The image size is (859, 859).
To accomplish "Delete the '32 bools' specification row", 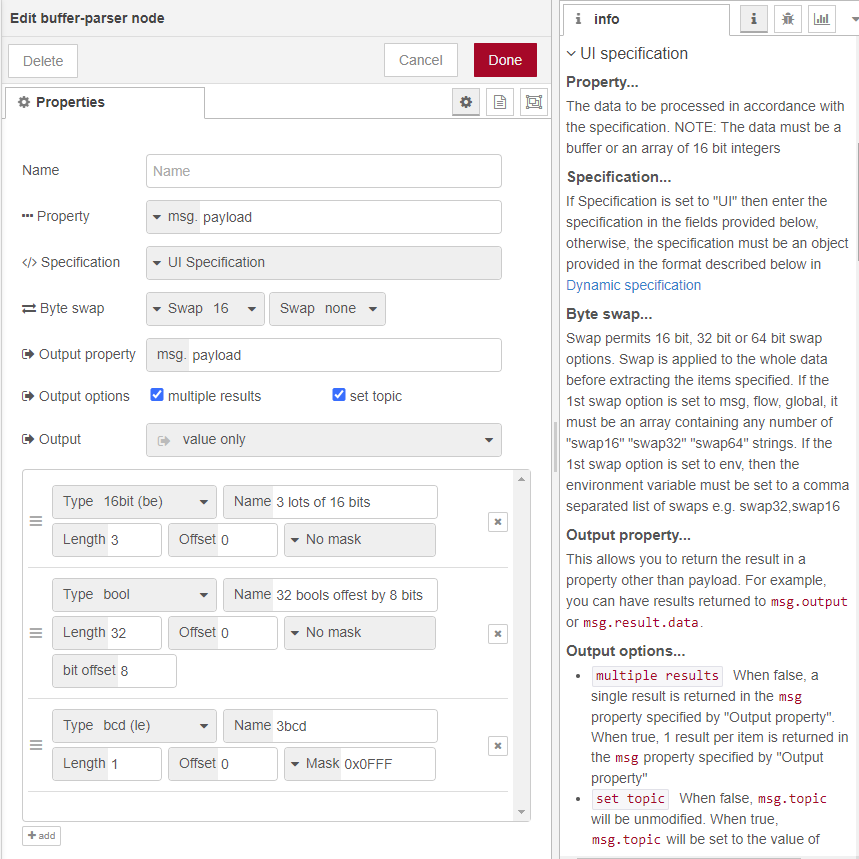I will (x=498, y=633).
